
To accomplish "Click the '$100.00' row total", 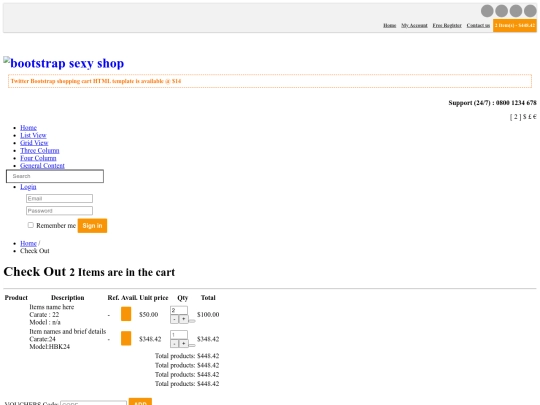I will [208, 314].
